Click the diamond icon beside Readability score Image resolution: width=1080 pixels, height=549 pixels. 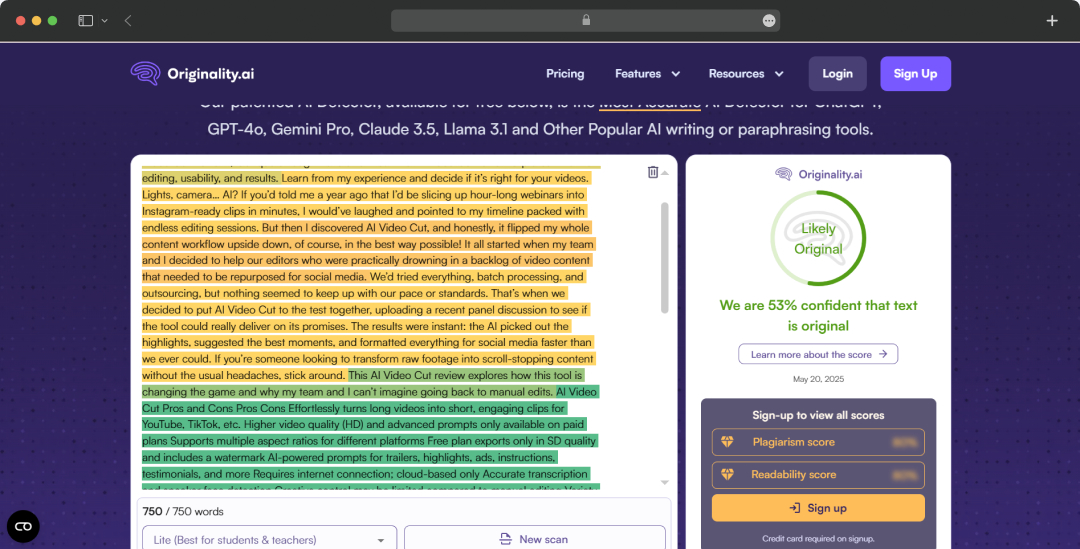point(727,474)
